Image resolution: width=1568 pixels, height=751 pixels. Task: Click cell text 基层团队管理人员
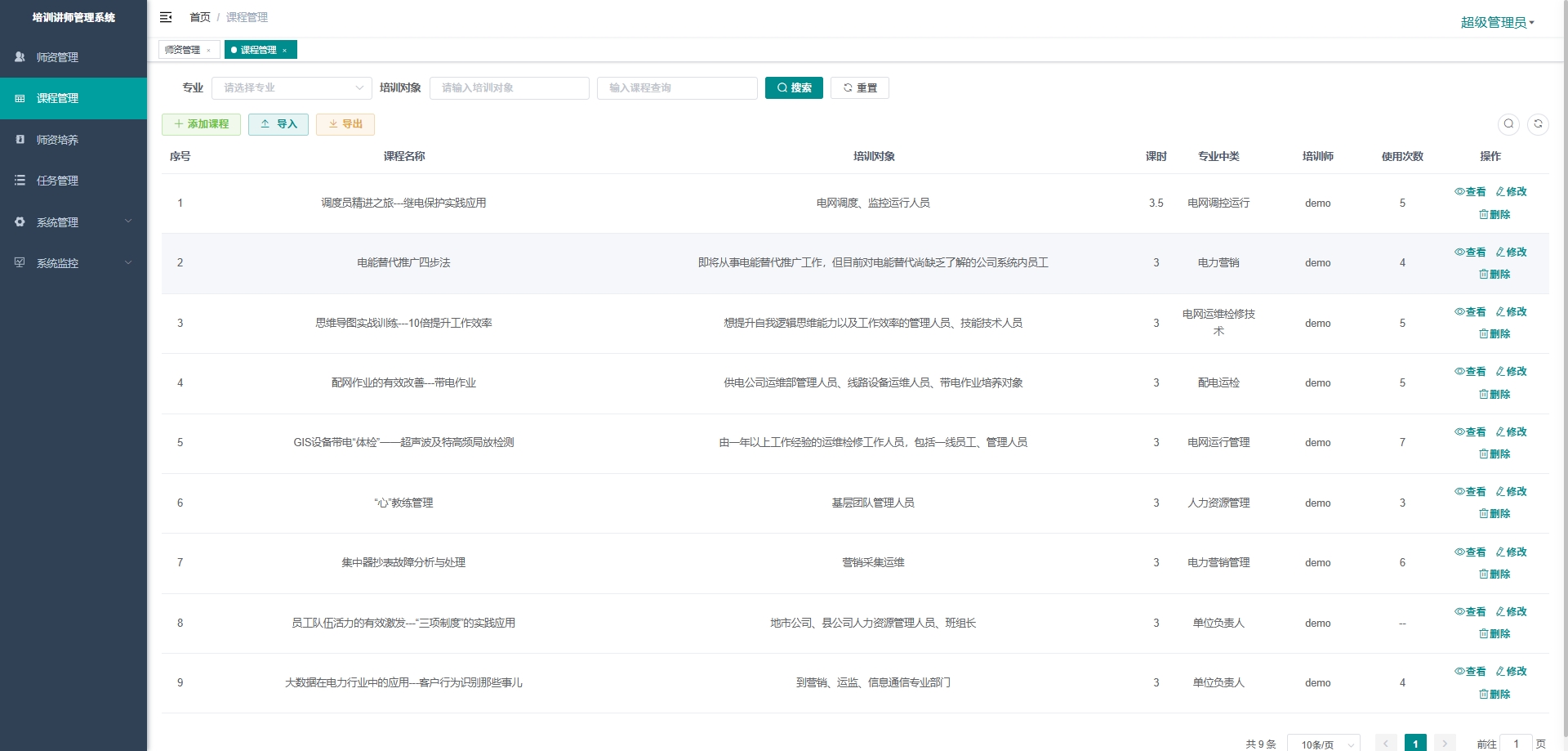873,503
